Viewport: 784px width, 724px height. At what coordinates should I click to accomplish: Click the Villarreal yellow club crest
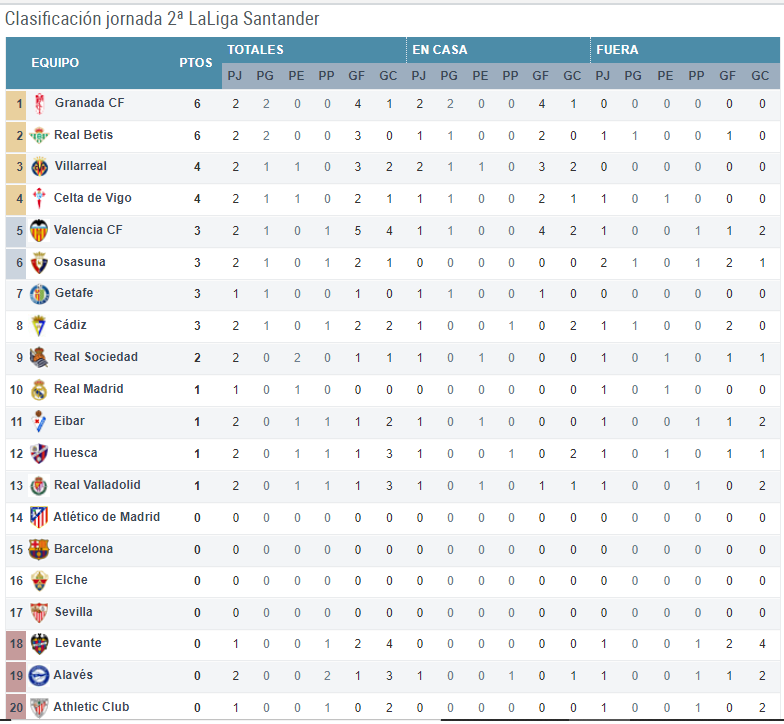(40, 167)
